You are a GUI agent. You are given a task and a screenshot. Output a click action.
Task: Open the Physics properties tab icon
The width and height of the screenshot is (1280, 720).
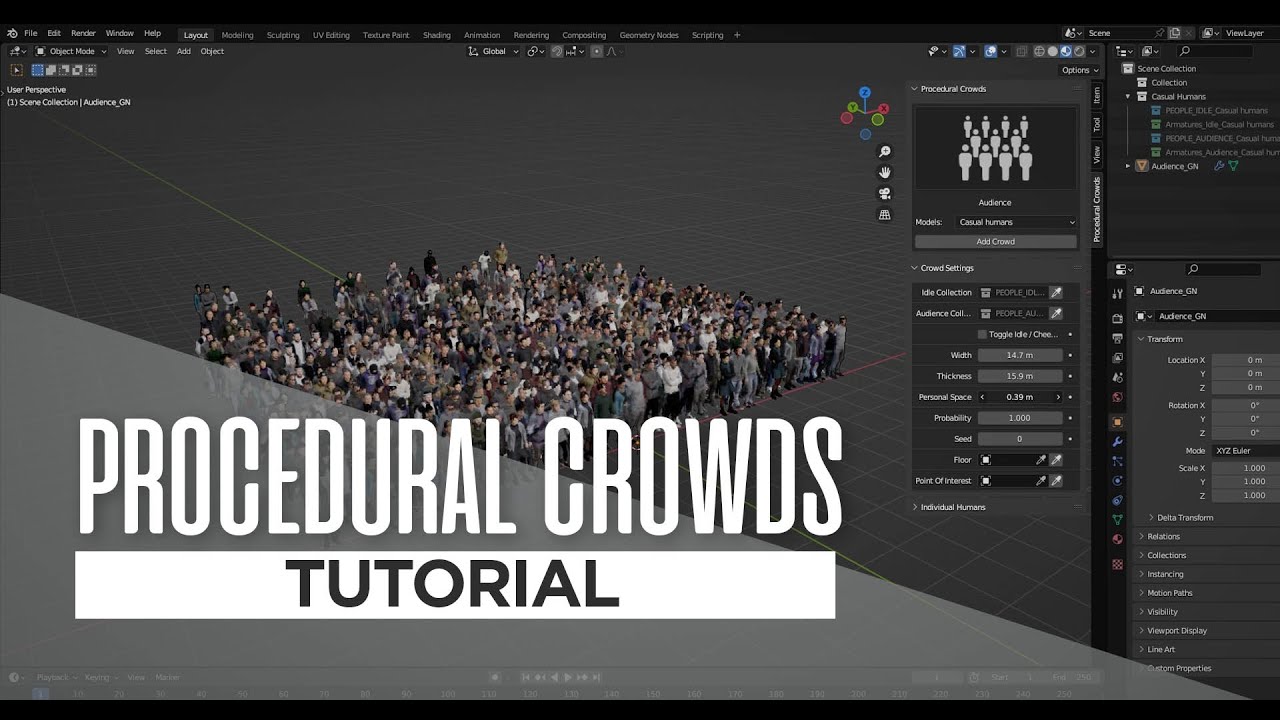pos(1118,481)
